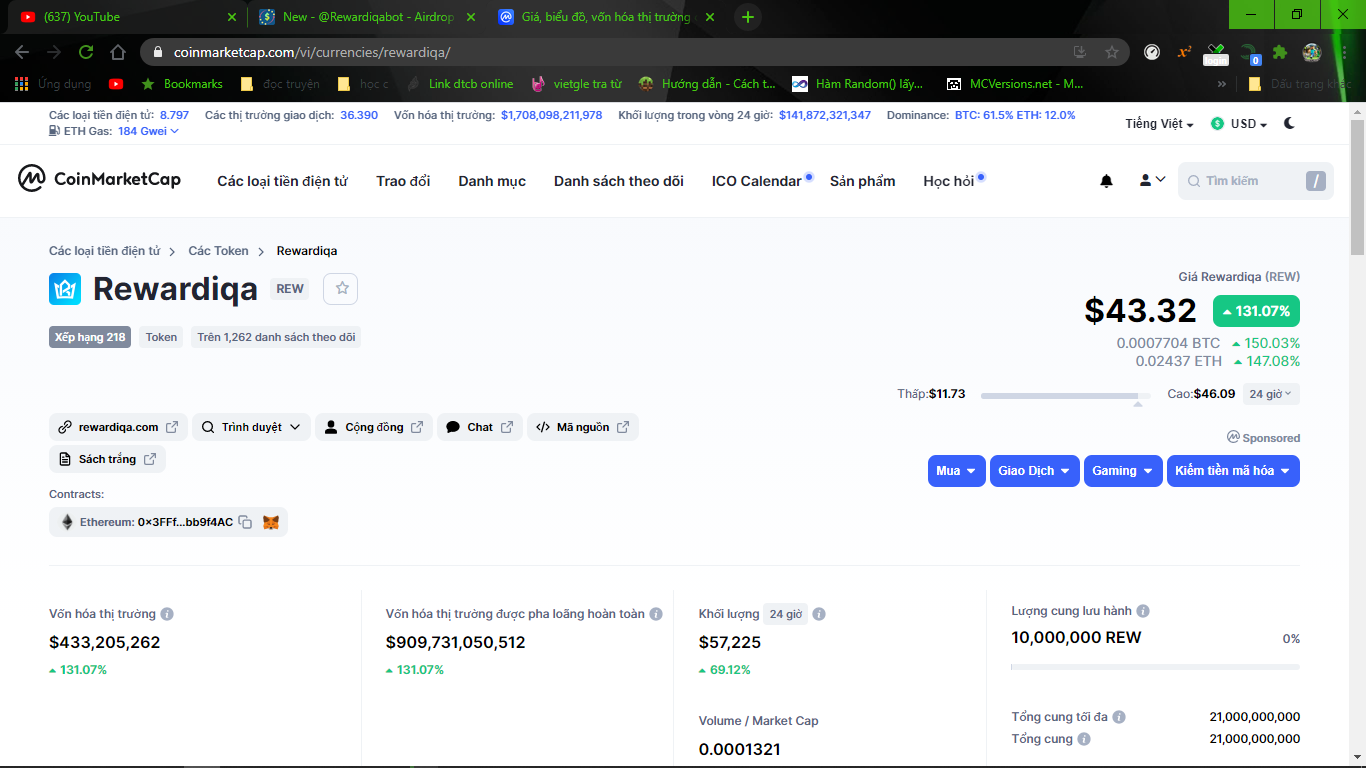This screenshot has height=768, width=1366.
Task: Open the Kiếm tiền mã hóa dropdown
Action: pos(1233,471)
